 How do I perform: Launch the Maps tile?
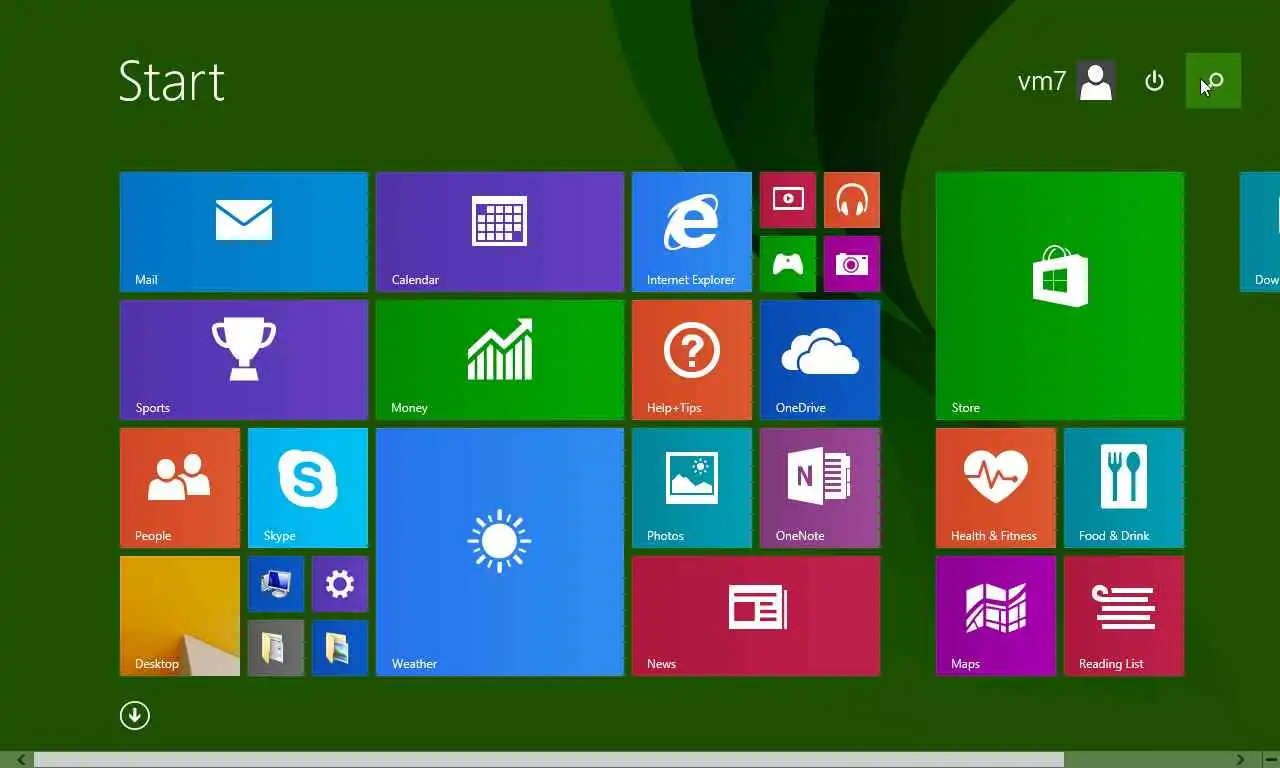(x=996, y=616)
